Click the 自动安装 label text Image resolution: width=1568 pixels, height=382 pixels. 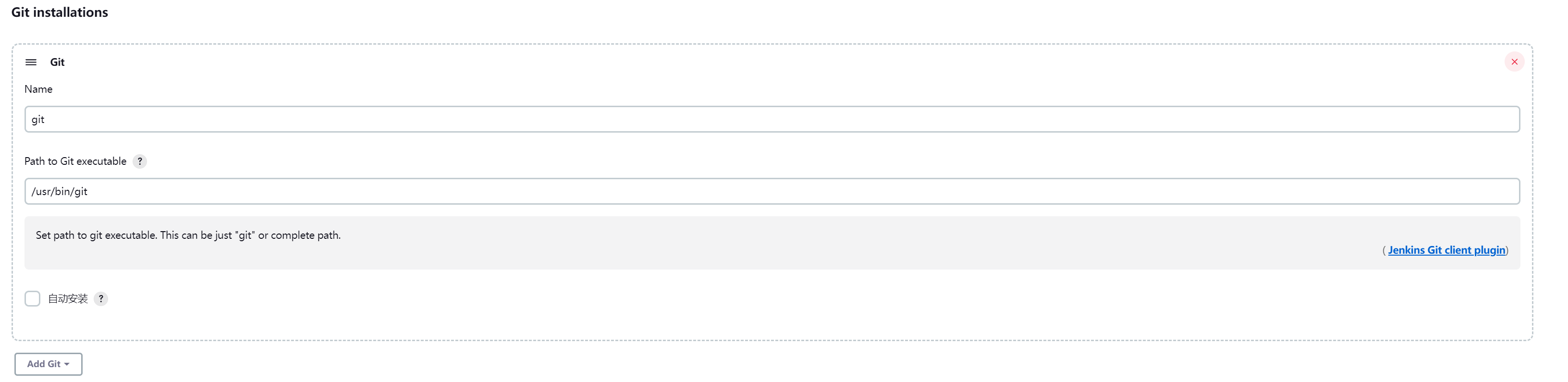click(68, 298)
